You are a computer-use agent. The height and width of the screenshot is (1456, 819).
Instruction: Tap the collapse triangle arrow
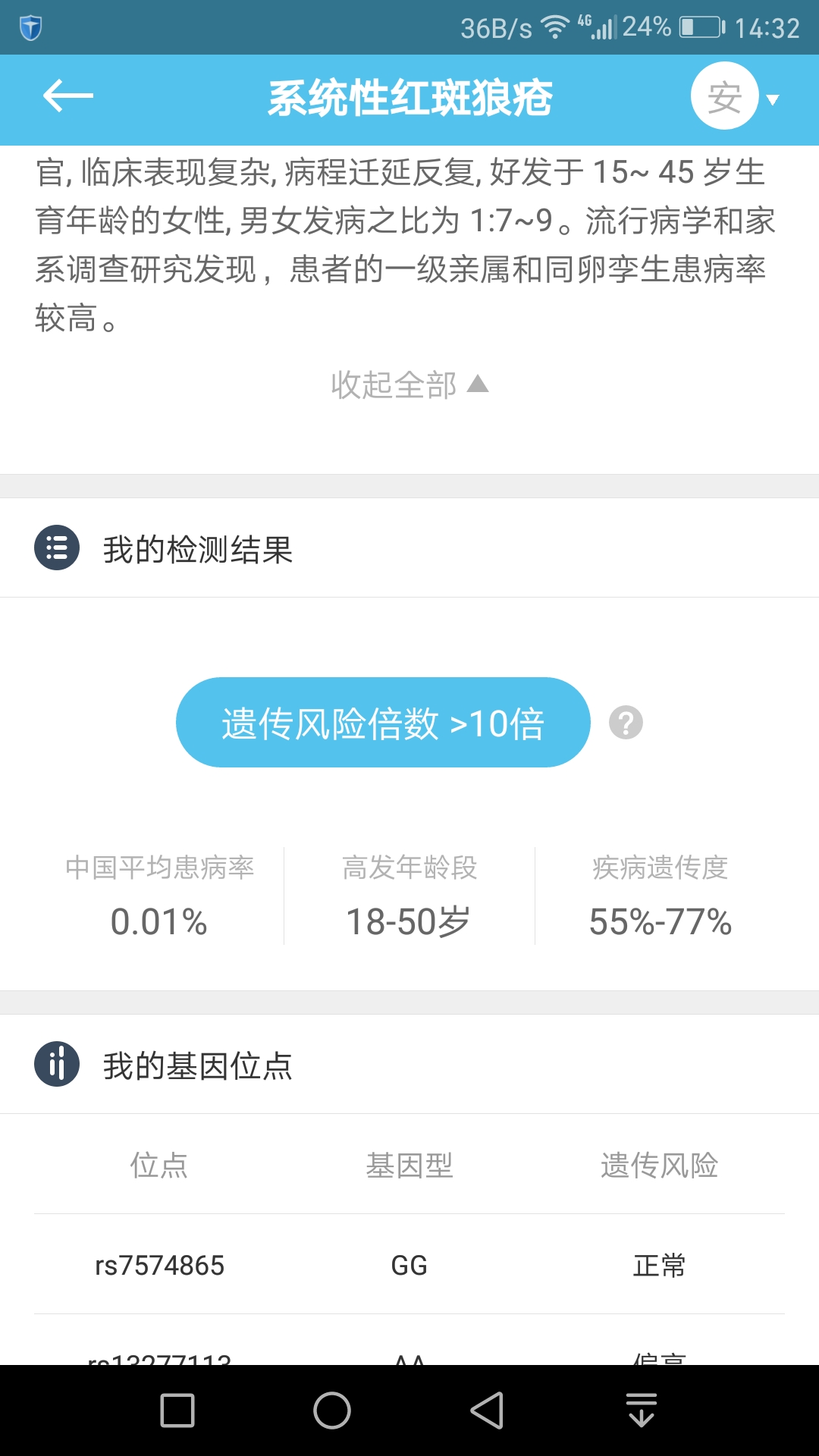pyautogui.click(x=478, y=384)
